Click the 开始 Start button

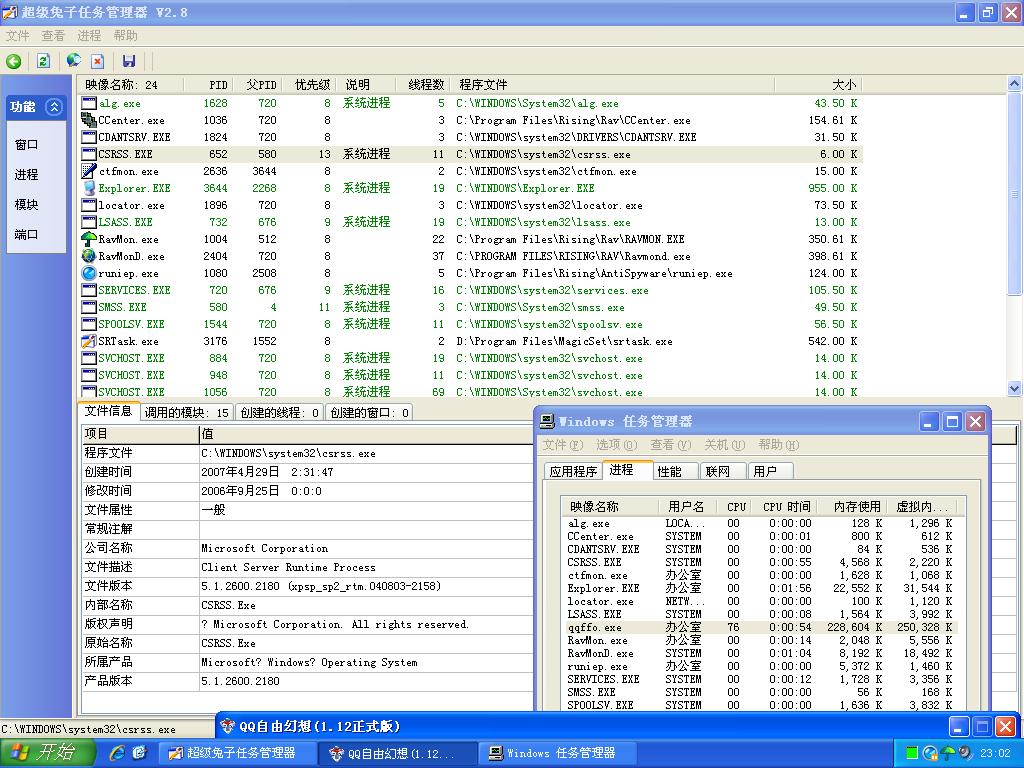47,753
